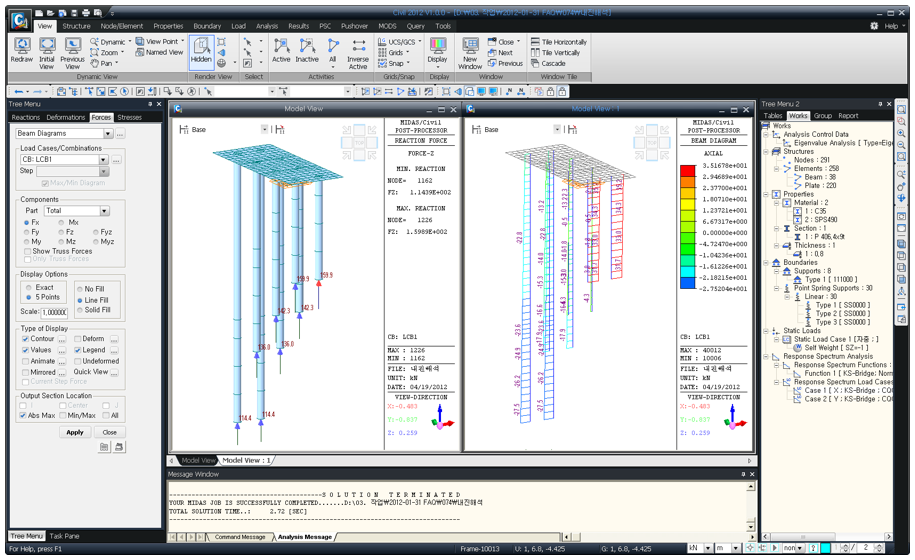This screenshot has height=560, width=915.
Task: Click the red legend color swatch
Action: (688, 170)
